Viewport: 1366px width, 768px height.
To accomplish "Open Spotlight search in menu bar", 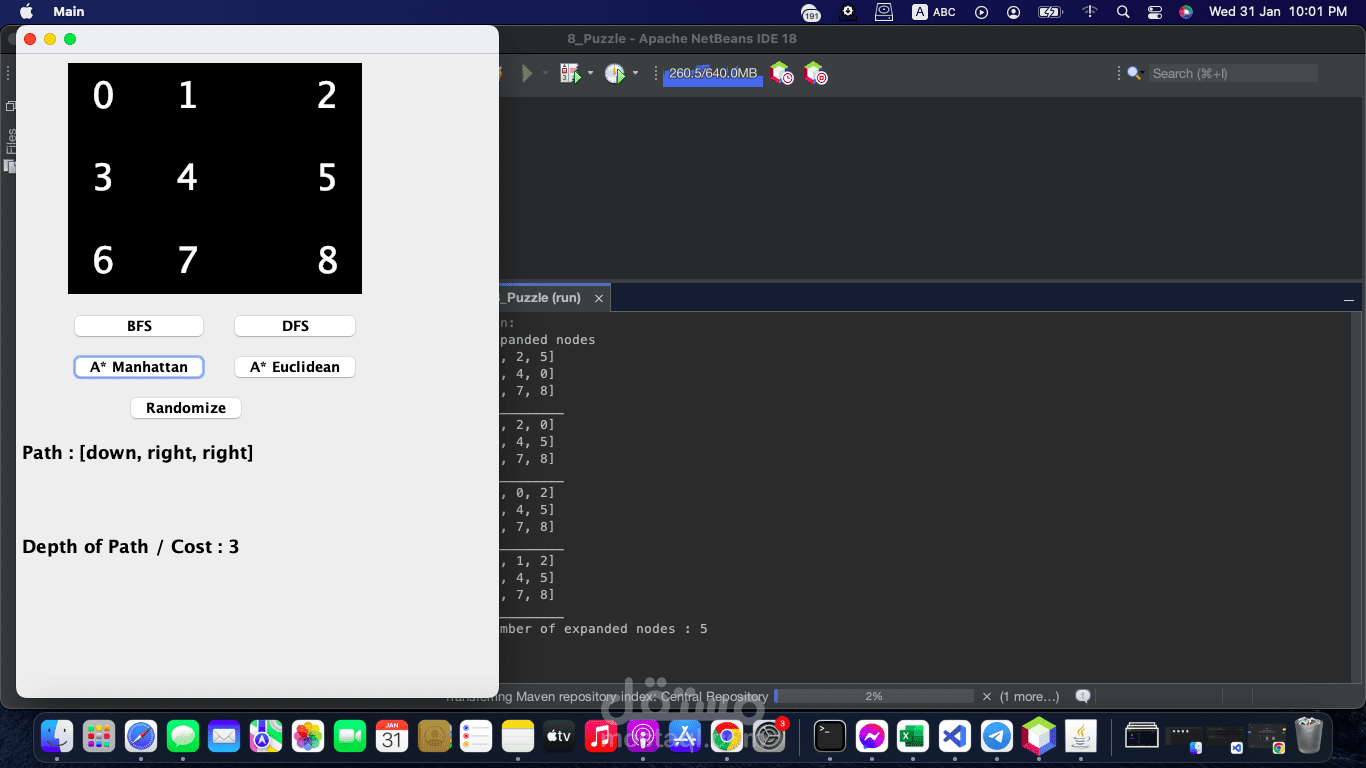I will pyautogui.click(x=1123, y=12).
